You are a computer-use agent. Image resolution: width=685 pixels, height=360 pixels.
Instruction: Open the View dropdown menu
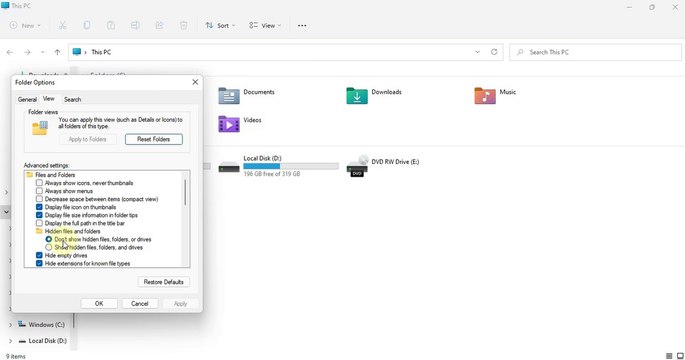(265, 25)
